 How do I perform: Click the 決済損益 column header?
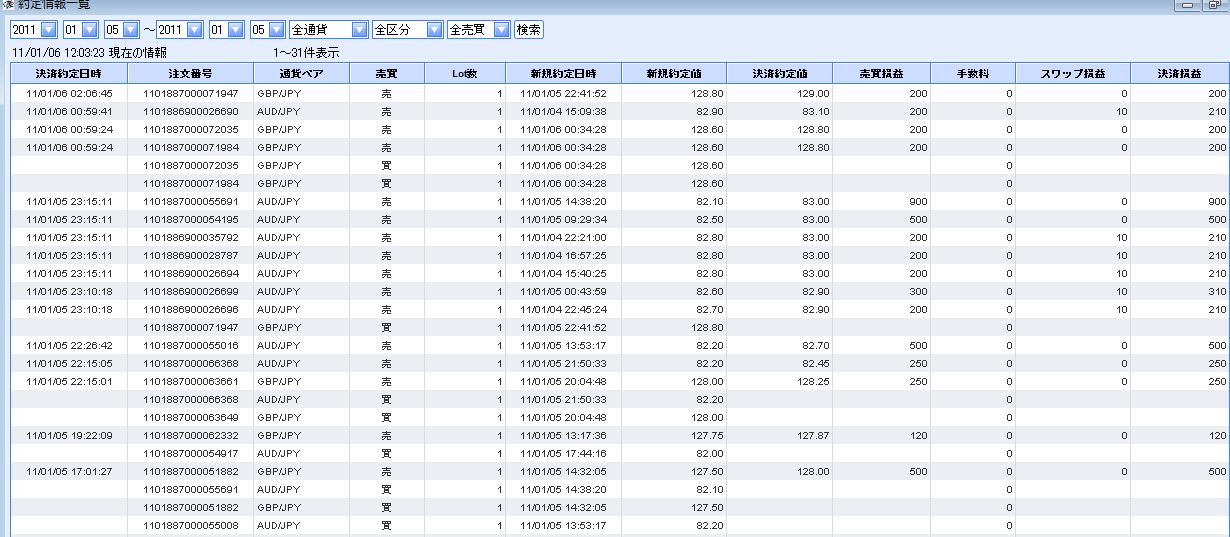tap(1180, 74)
